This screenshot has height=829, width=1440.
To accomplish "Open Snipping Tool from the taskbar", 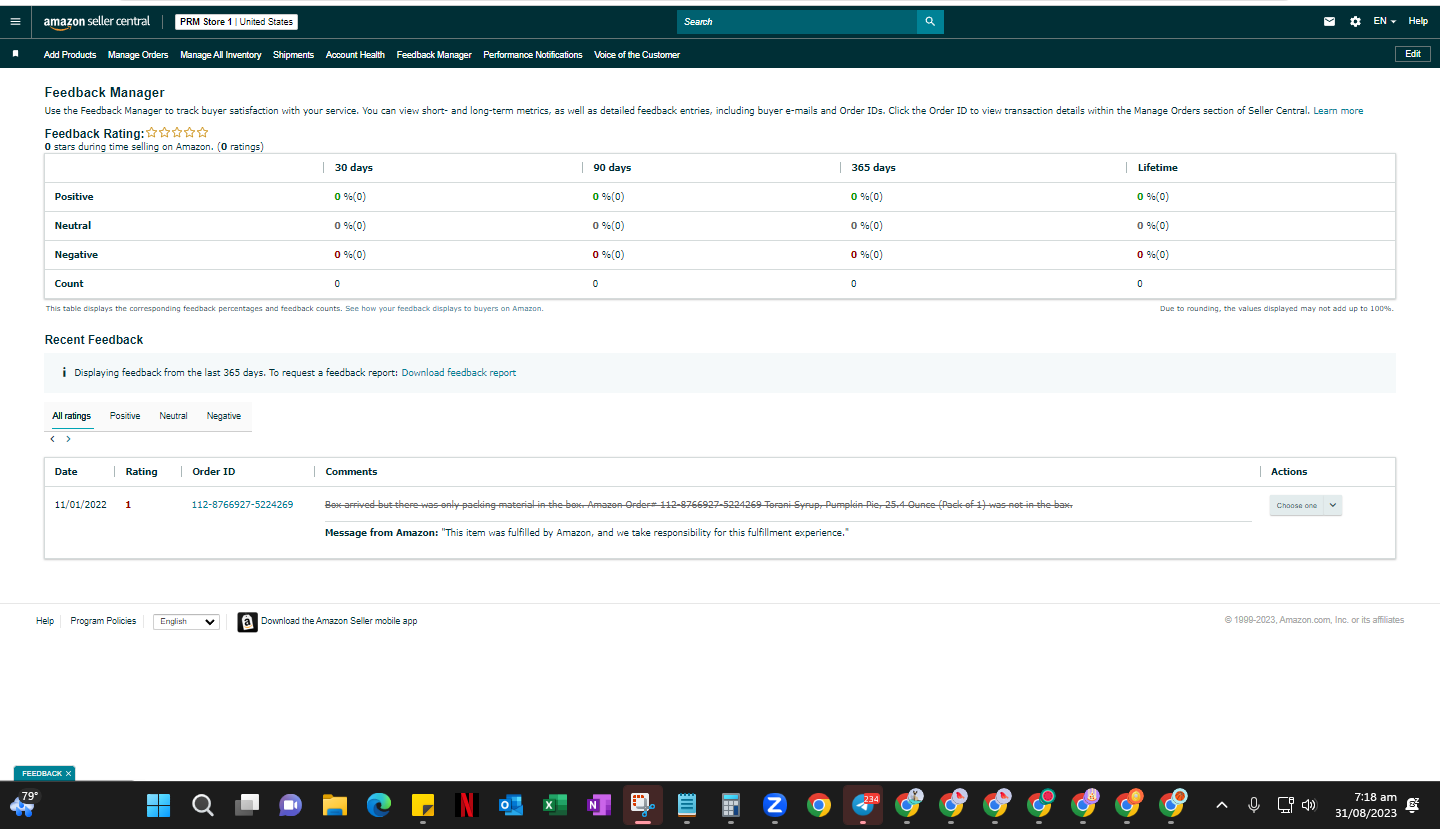I will coord(642,805).
